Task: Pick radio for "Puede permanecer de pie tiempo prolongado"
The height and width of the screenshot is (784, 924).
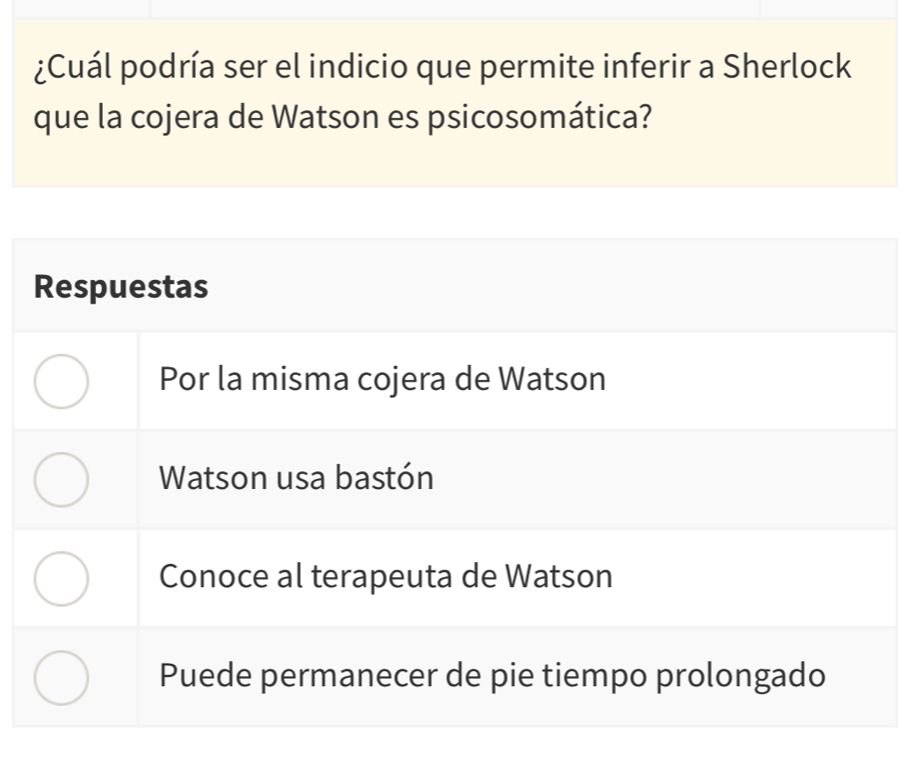Action: tap(61, 677)
